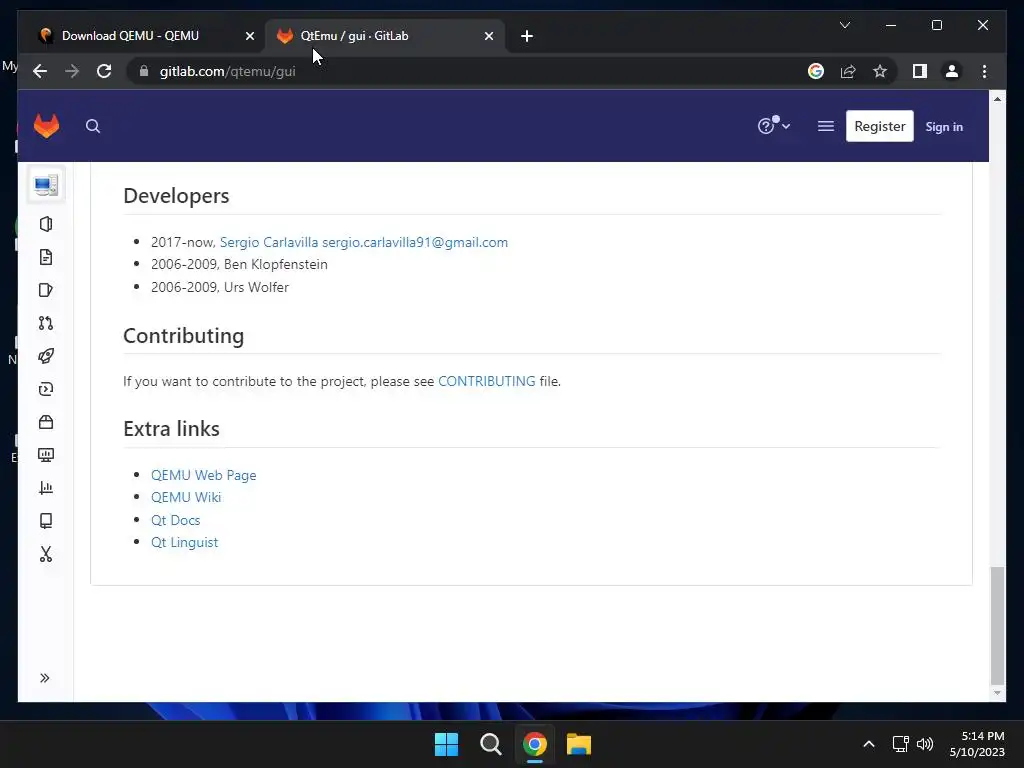Open the tab search dropdown arrow
The height and width of the screenshot is (768, 1024).
tap(844, 25)
